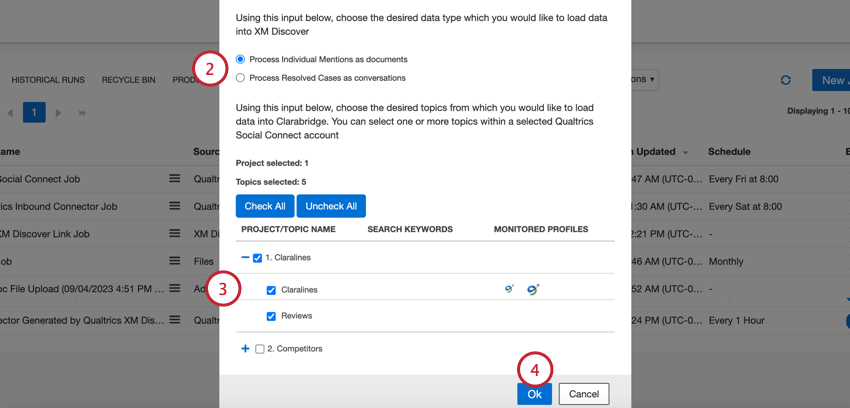The width and height of the screenshot is (850, 408).
Task: Collapse the 1. Claralines project
Action: tap(245, 258)
